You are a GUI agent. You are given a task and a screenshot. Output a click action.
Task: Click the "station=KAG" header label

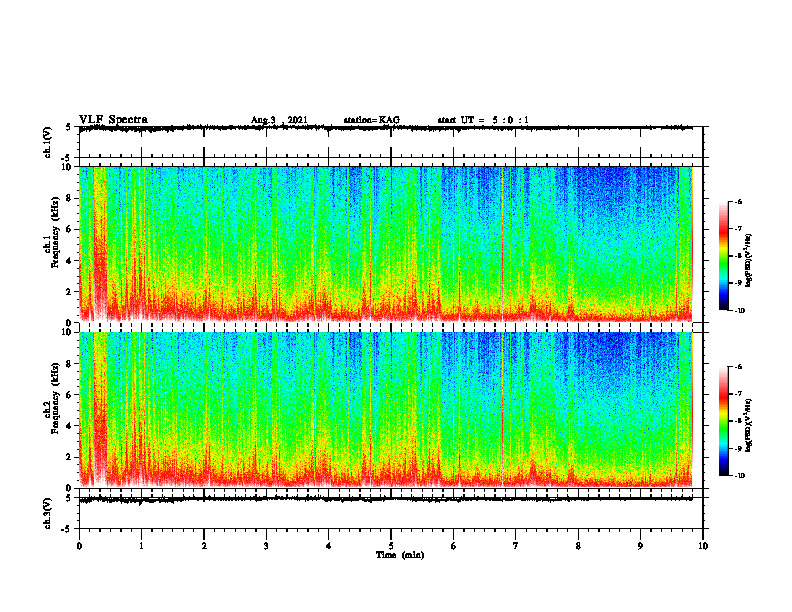point(371,120)
